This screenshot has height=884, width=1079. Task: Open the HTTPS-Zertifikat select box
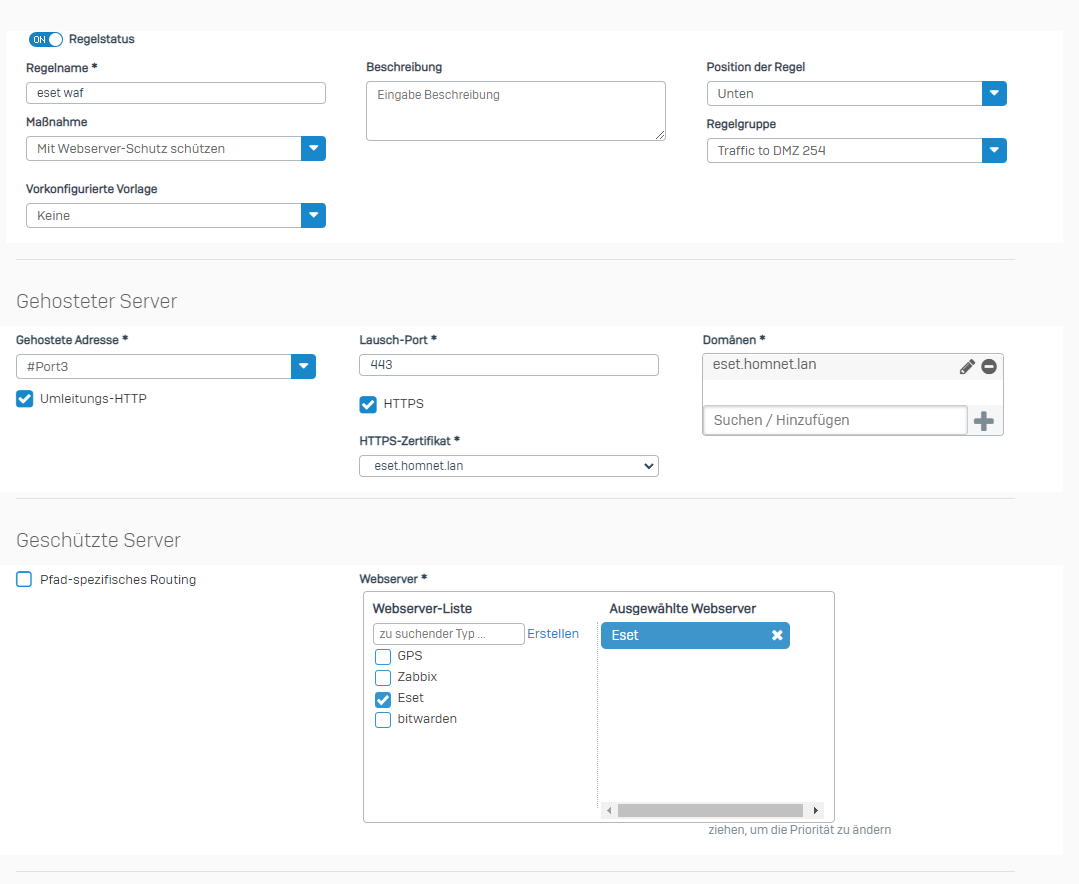point(508,466)
